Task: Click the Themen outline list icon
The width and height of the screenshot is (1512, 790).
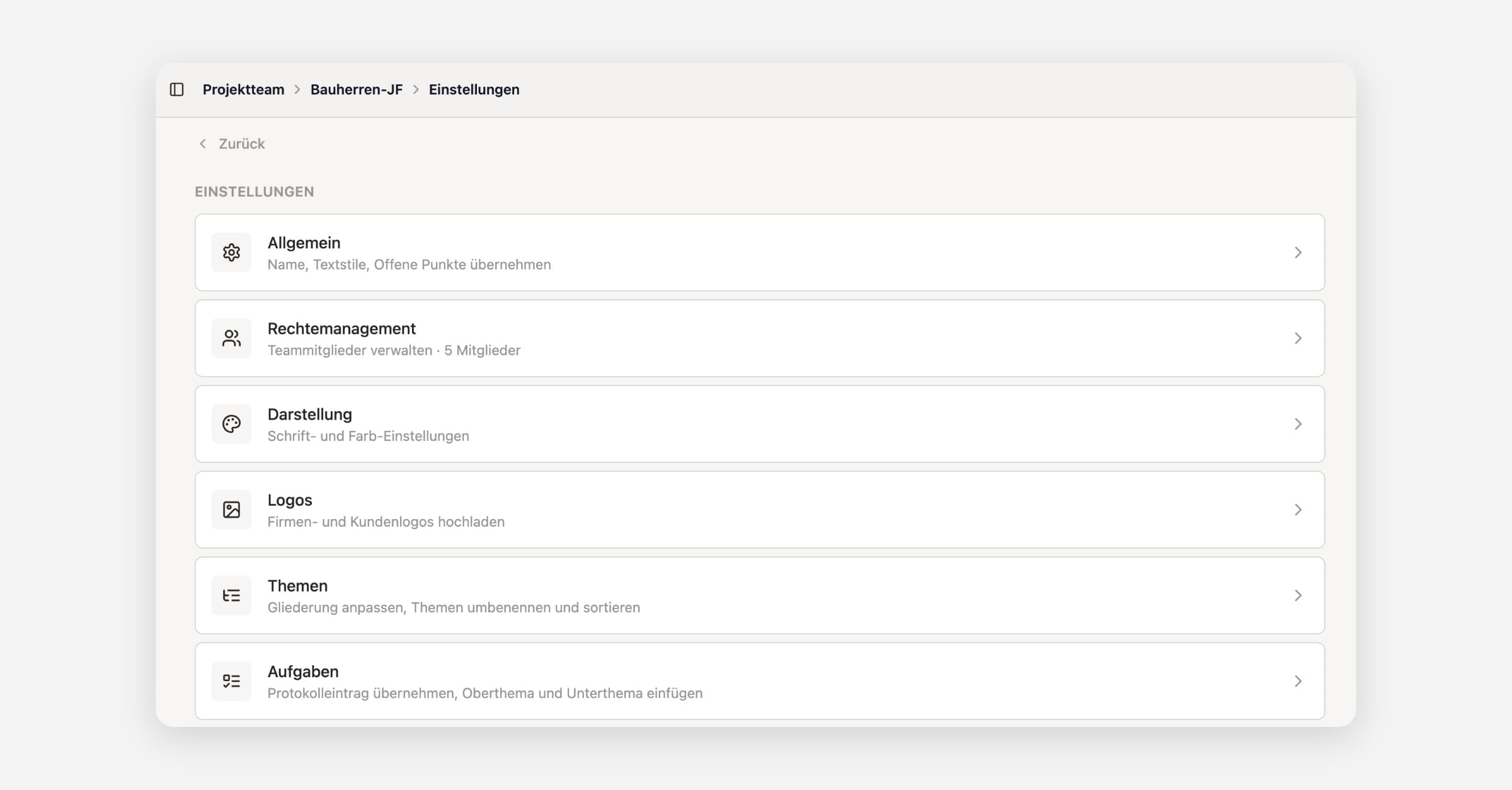Action: tap(231, 595)
